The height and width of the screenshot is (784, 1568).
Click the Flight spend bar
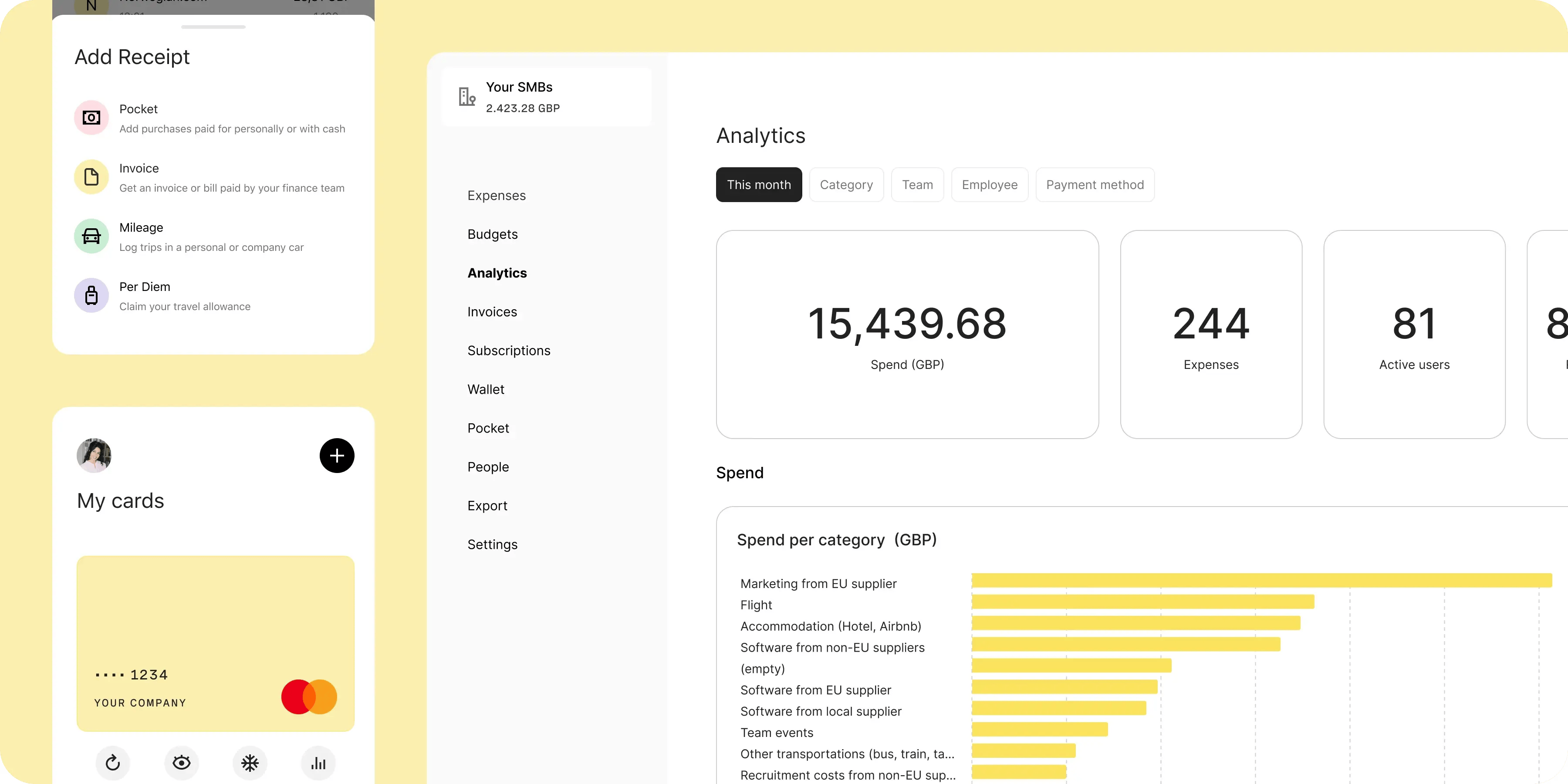pyautogui.click(x=1142, y=602)
